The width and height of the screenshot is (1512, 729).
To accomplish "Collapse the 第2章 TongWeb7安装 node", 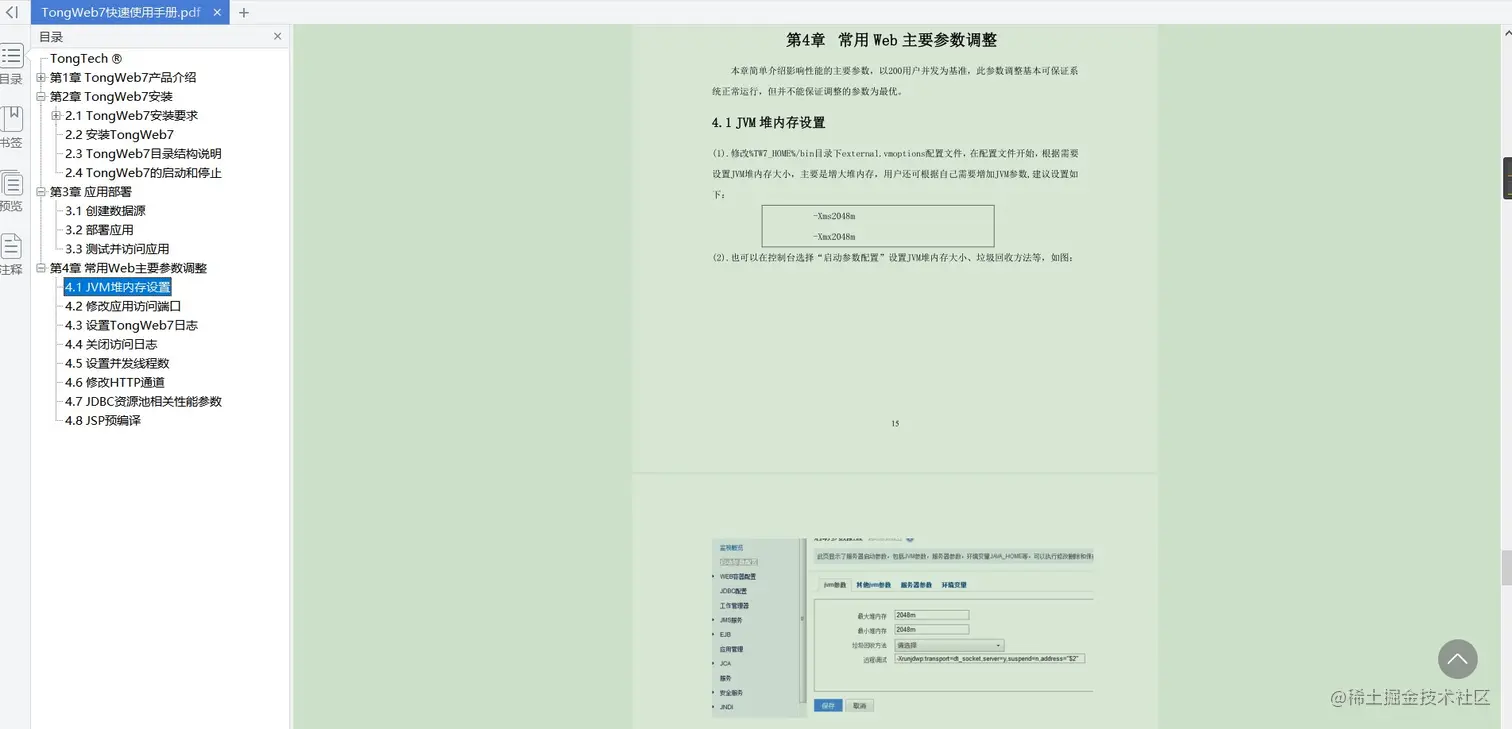I will (x=41, y=96).
